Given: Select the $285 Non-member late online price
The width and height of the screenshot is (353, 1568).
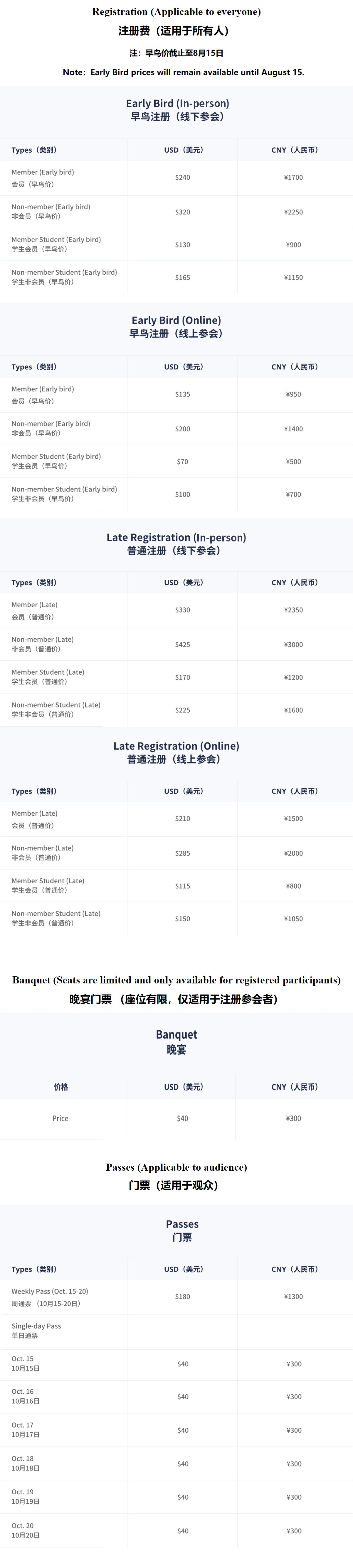Looking at the screenshot, I should 183,853.
